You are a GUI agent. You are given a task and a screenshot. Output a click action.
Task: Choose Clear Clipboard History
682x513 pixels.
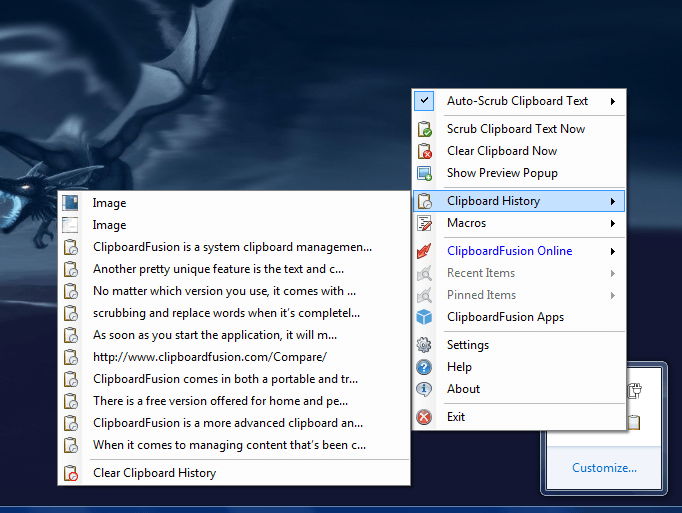[154, 473]
